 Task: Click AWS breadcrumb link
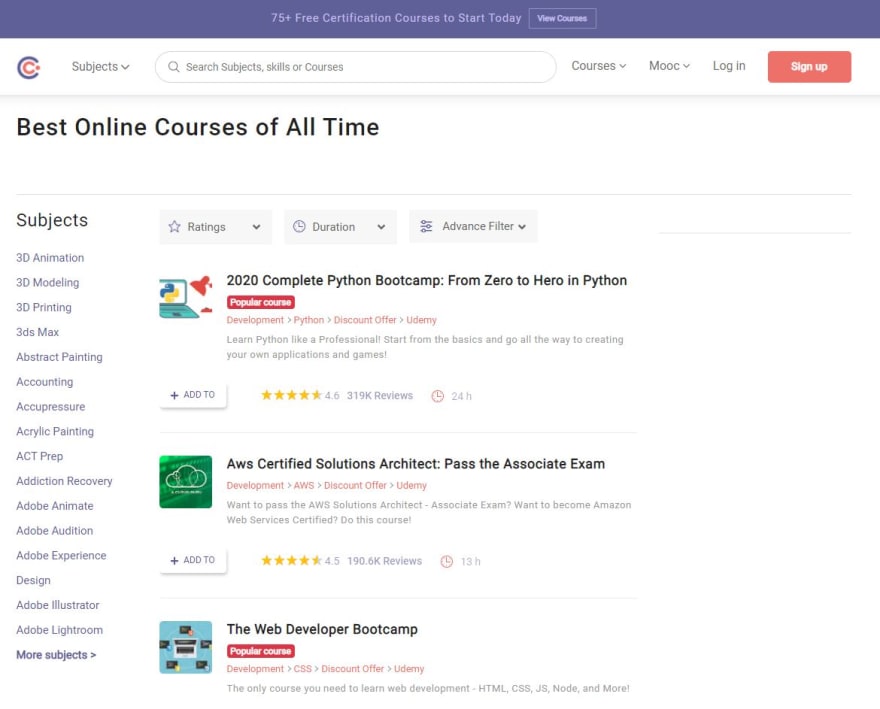[304, 485]
